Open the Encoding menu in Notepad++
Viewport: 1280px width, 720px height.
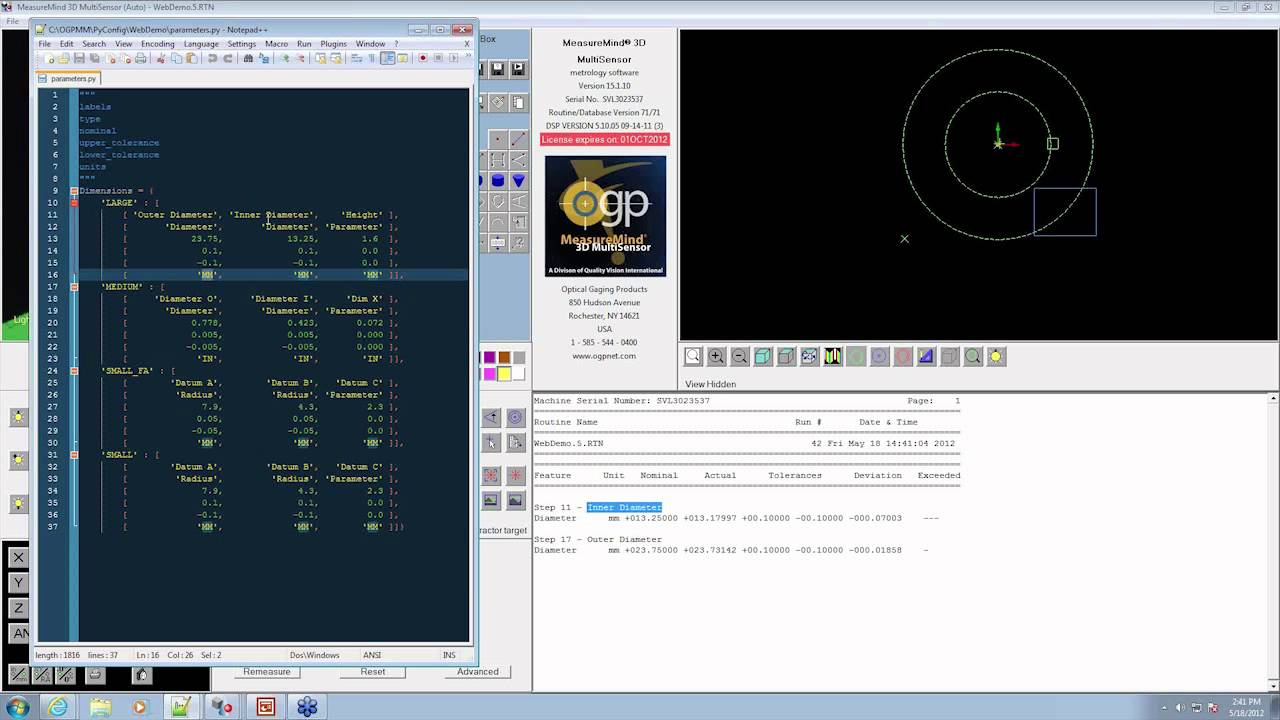point(157,44)
